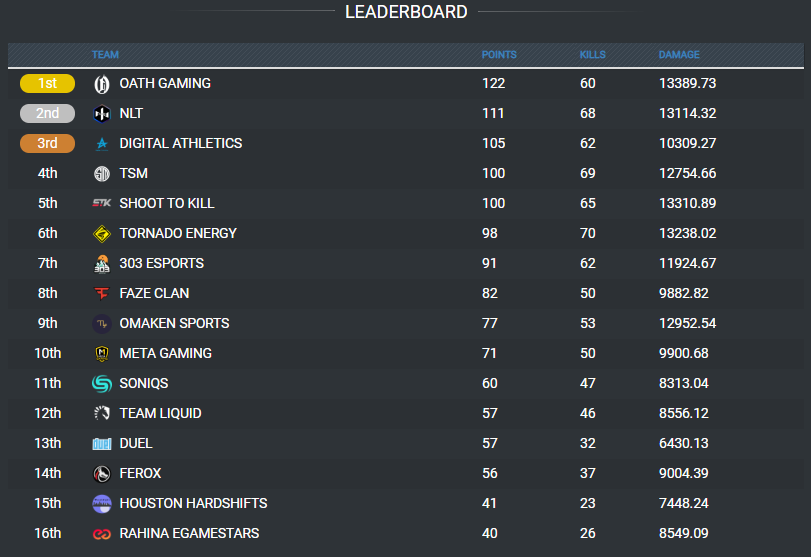Click TSM's 69 kills value
The width and height of the screenshot is (811, 557).
click(588, 173)
